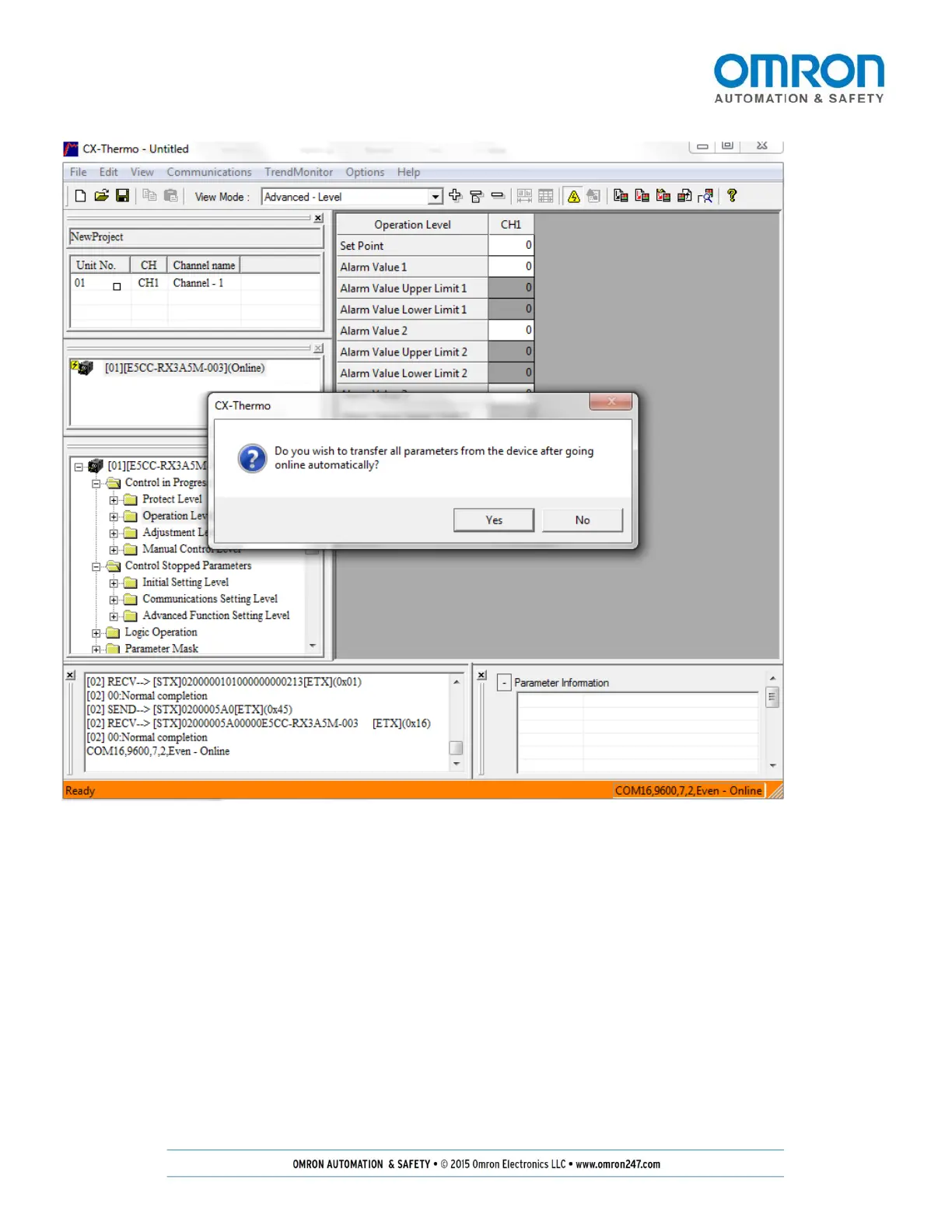Open the Help menu
Viewport: 952px width, 1232px height.
pyautogui.click(x=408, y=172)
